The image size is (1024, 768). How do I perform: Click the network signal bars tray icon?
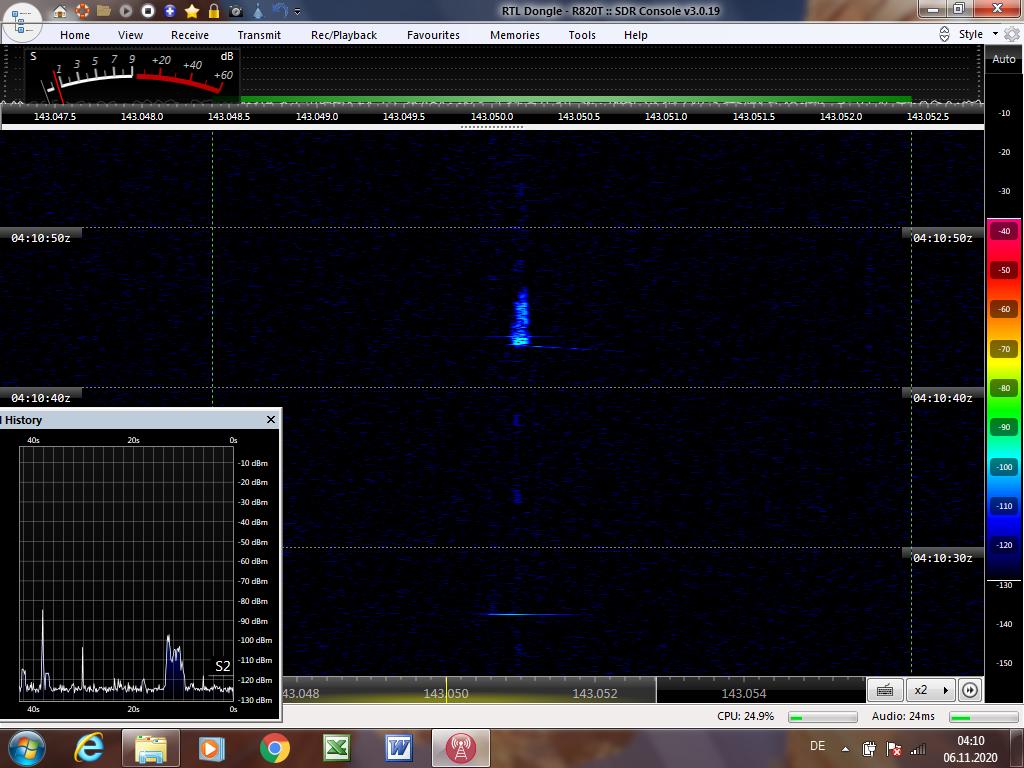coord(918,748)
